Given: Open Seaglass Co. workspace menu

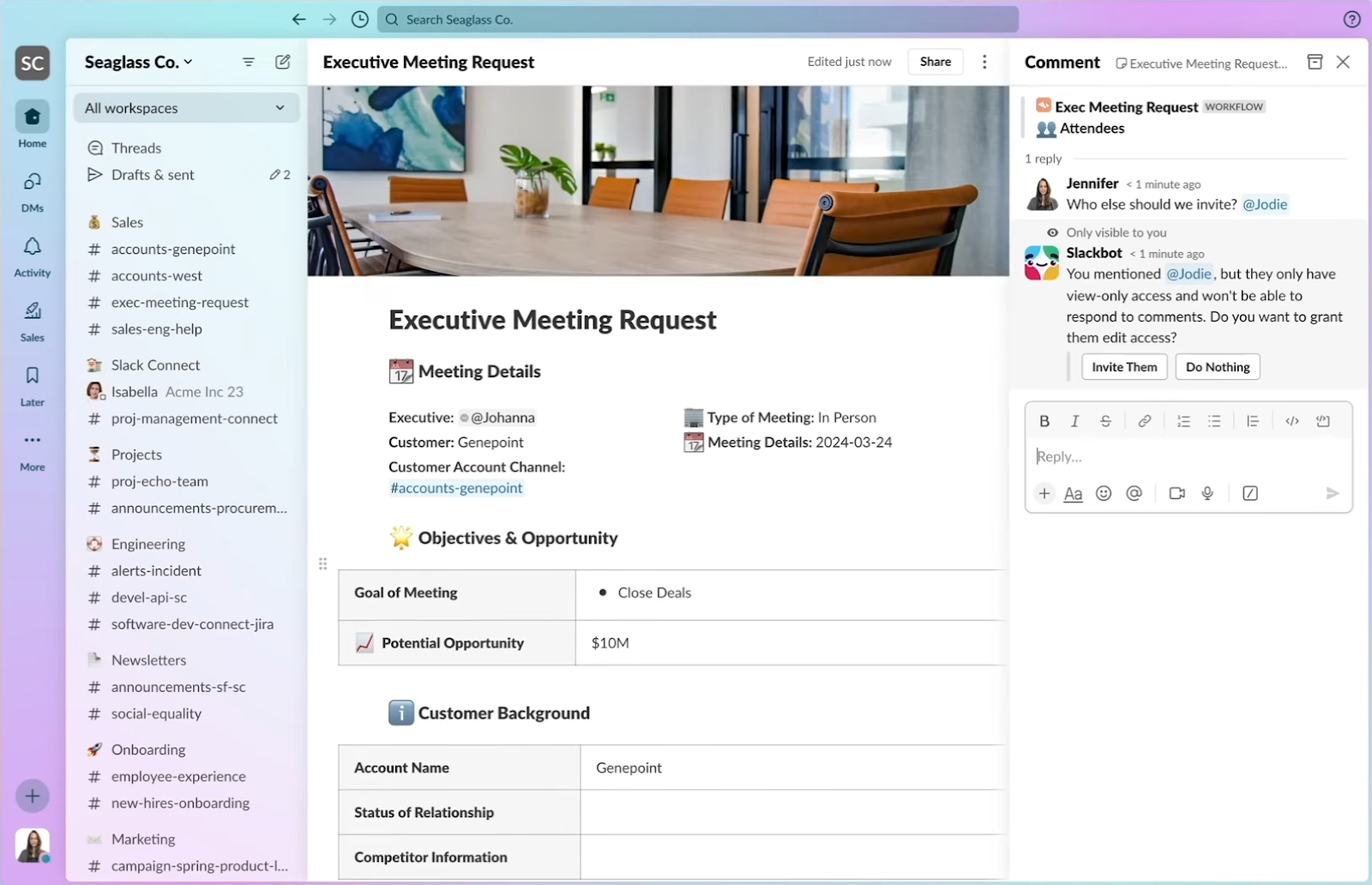Looking at the screenshot, I should (139, 62).
